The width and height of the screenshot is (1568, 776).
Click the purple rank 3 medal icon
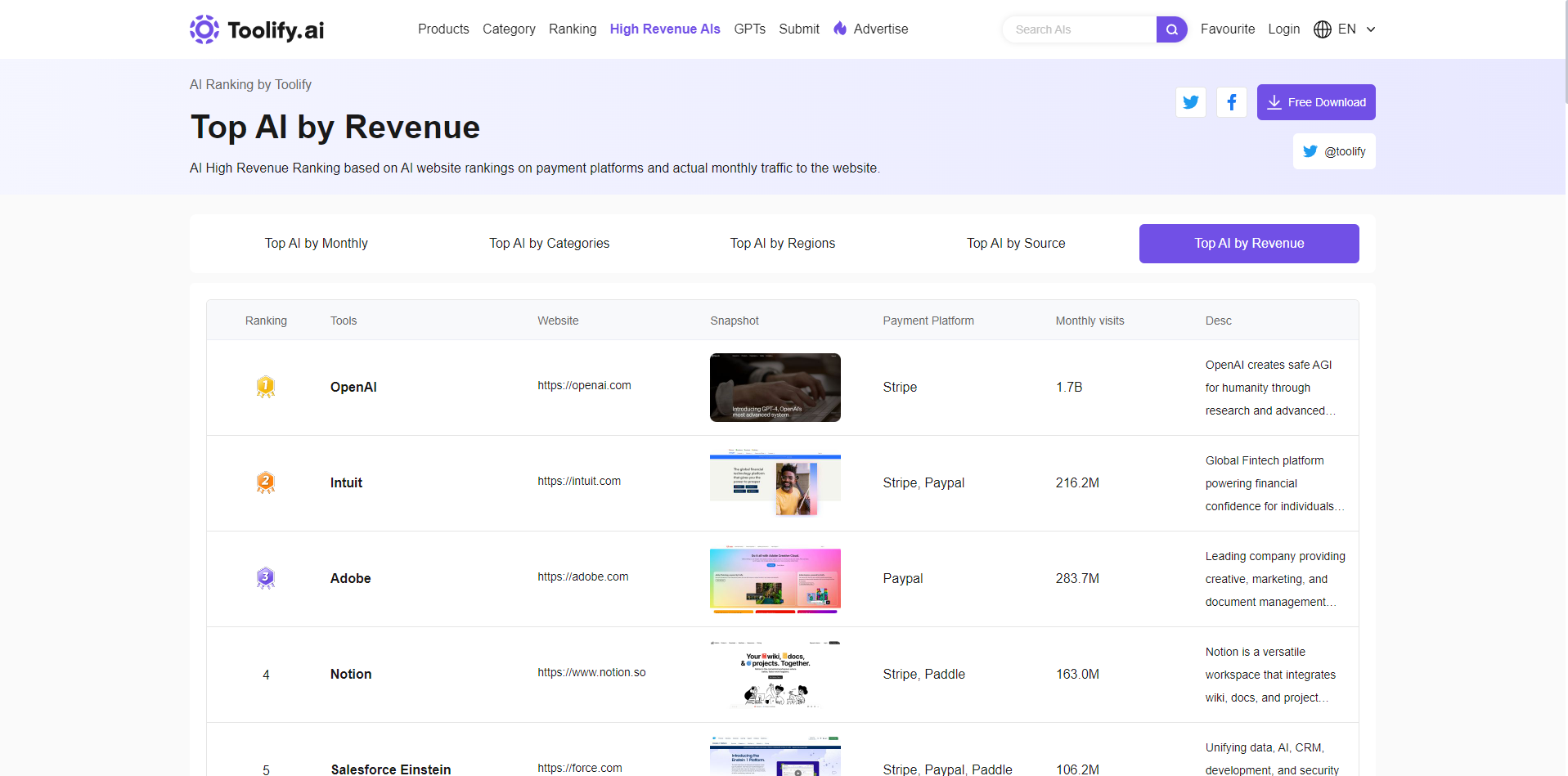(266, 578)
